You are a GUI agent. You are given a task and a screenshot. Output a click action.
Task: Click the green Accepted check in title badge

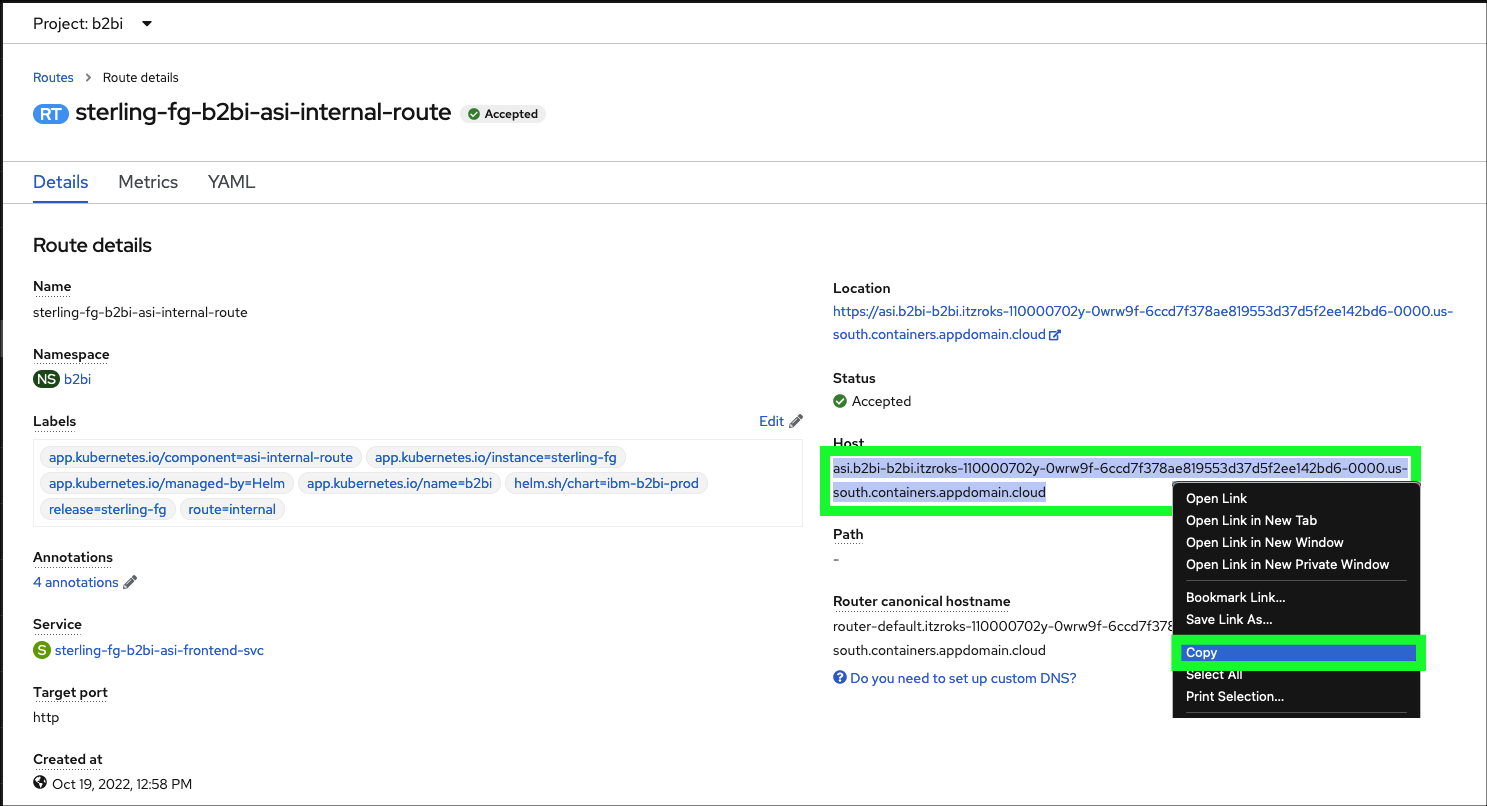pos(474,114)
